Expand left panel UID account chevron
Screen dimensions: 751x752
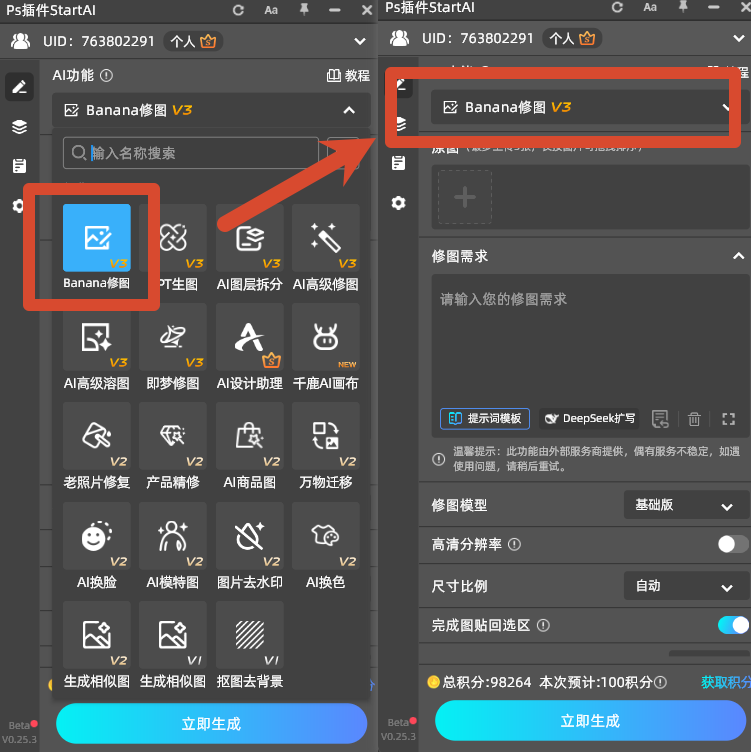pyautogui.click(x=360, y=42)
